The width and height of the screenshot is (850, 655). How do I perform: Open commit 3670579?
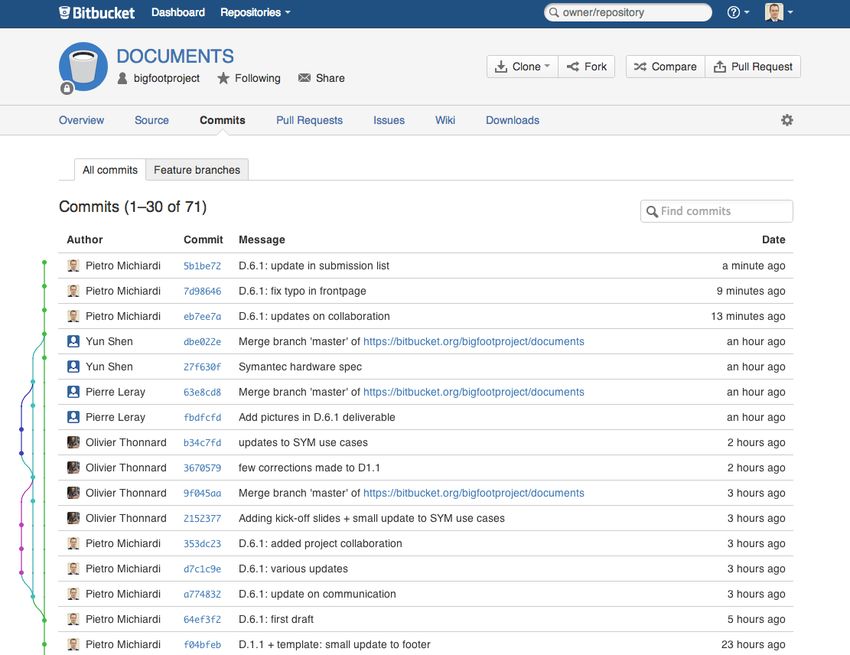click(x=202, y=468)
